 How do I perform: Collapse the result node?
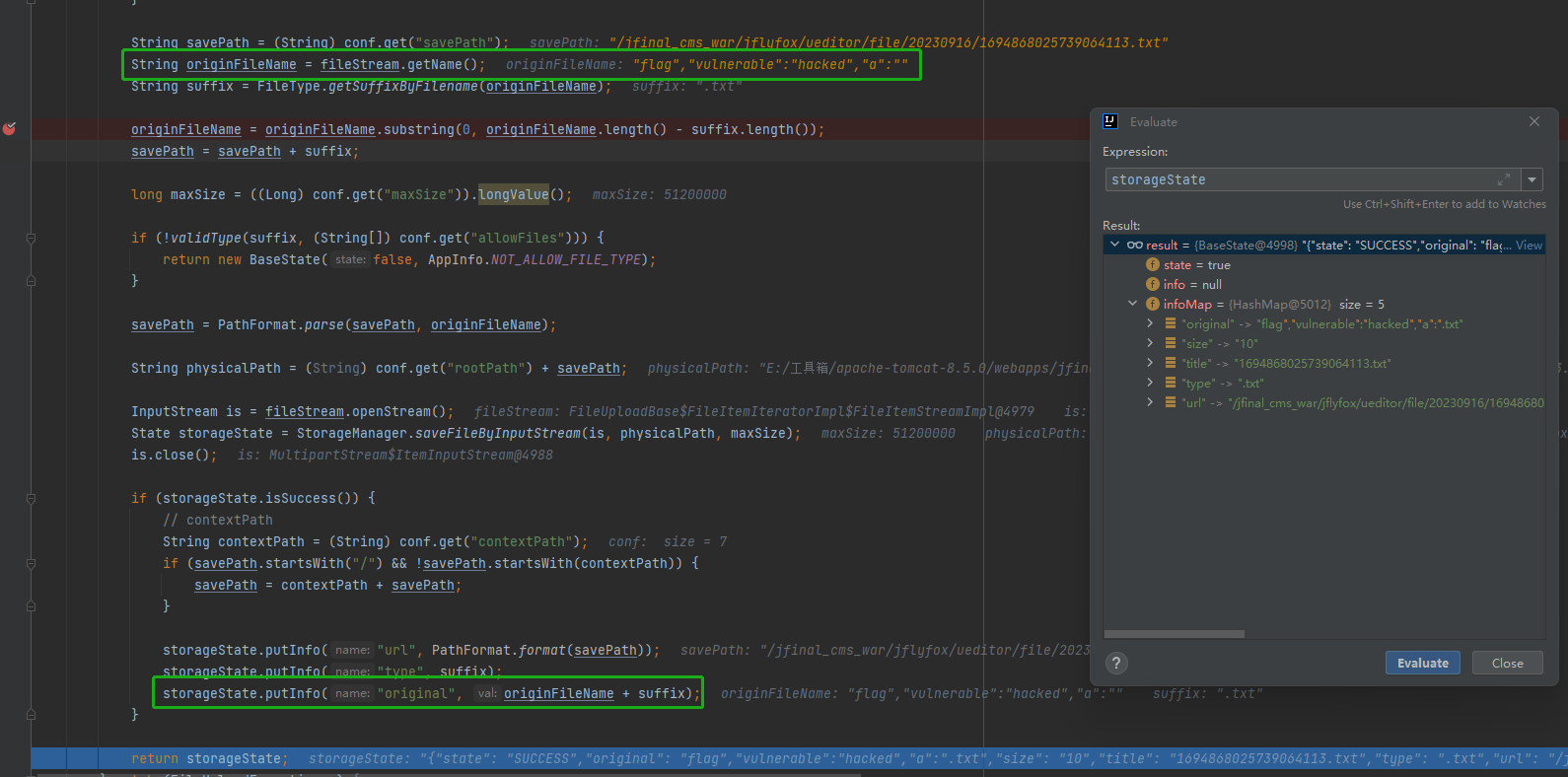[x=1115, y=245]
